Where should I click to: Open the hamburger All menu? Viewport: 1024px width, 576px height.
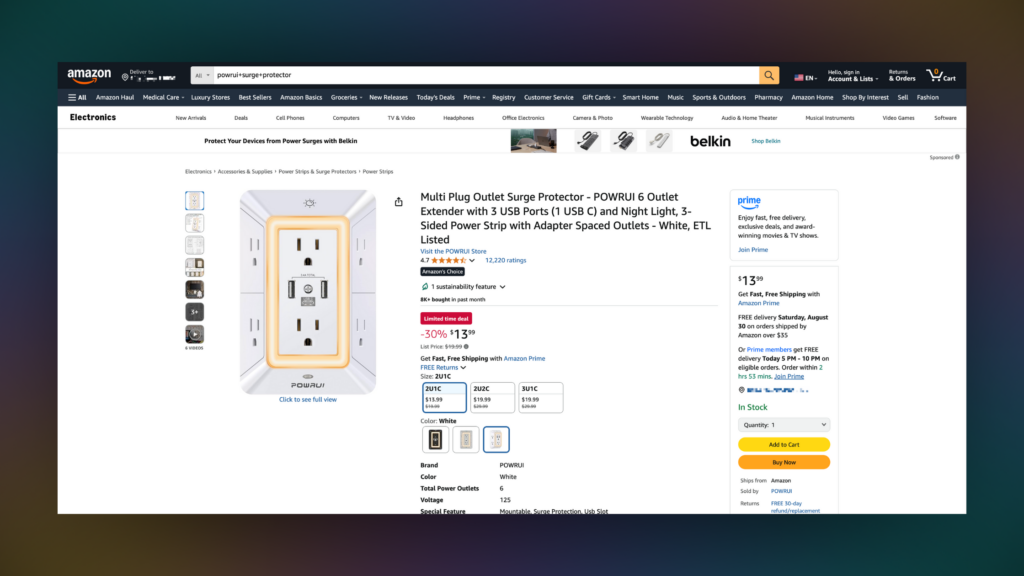[x=77, y=97]
